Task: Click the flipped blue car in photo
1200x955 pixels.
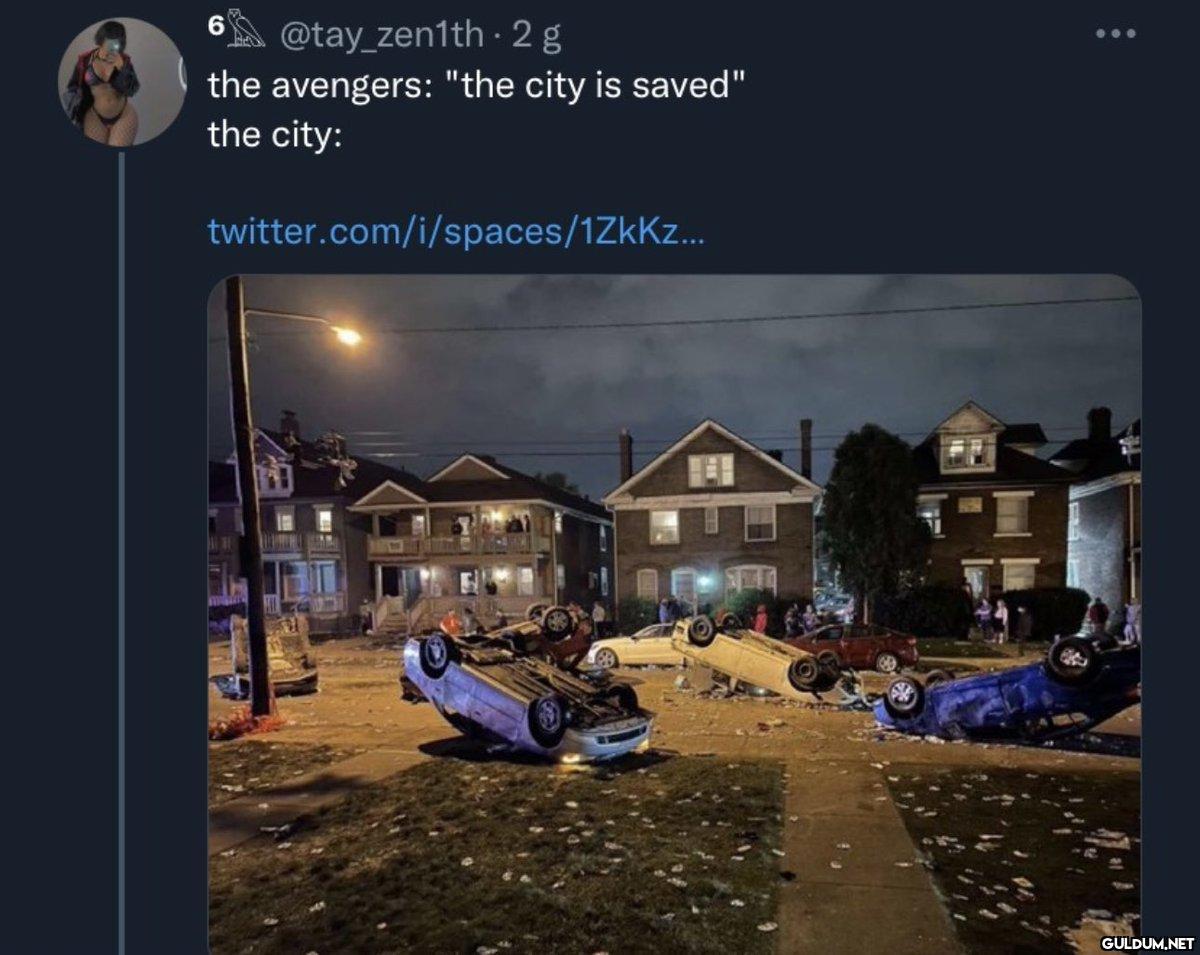Action: pos(1007,690)
